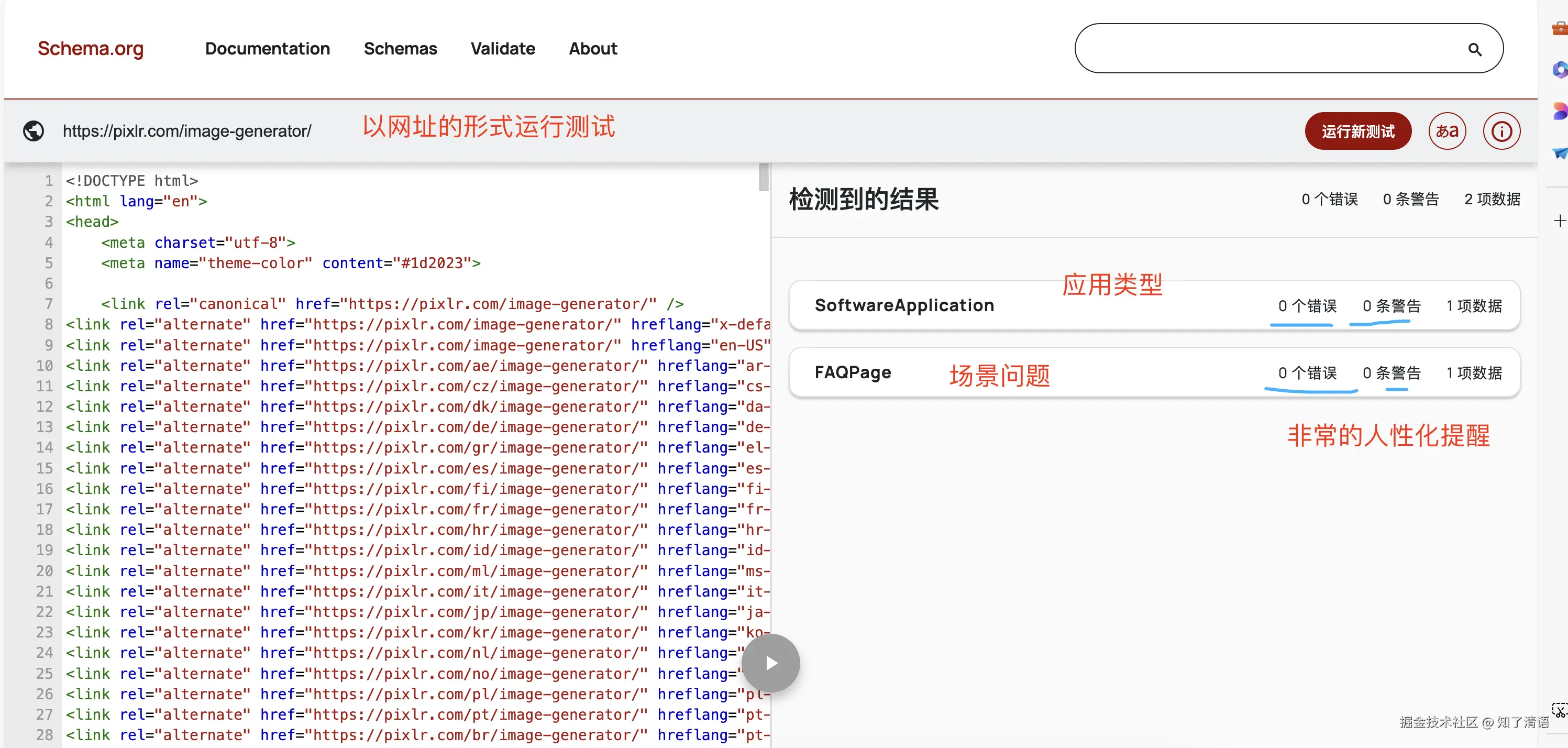Click the paper plane sidebar icon

[x=1560, y=152]
